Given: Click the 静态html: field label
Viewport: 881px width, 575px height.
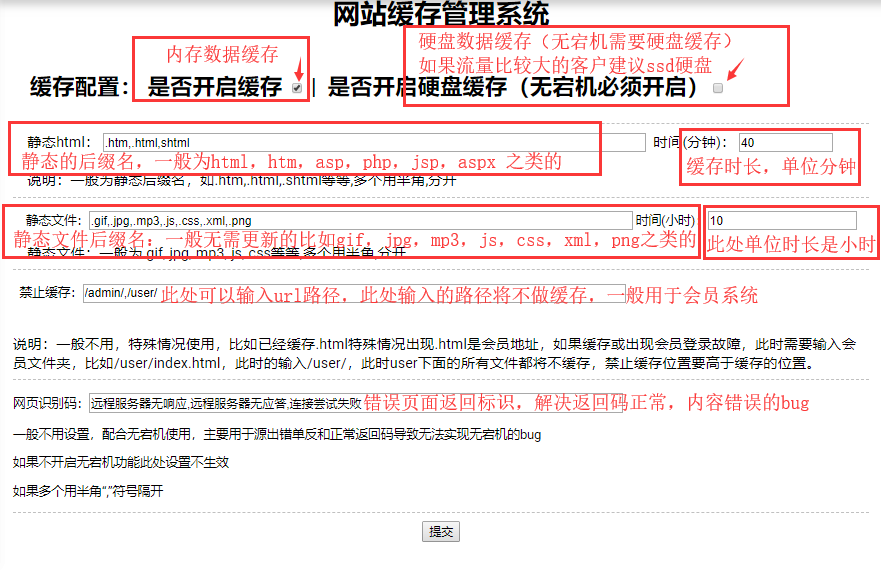Looking at the screenshot, I should [x=58, y=142].
